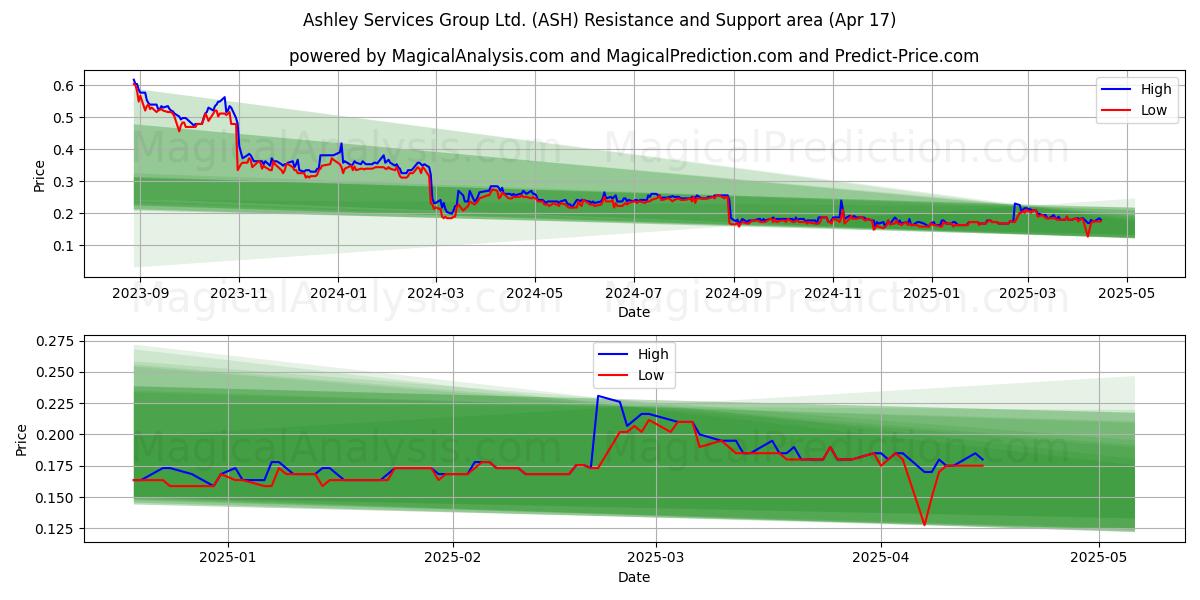Click the '0.4' price tick on top chart
This screenshot has width=1200, height=600.
(x=64, y=150)
